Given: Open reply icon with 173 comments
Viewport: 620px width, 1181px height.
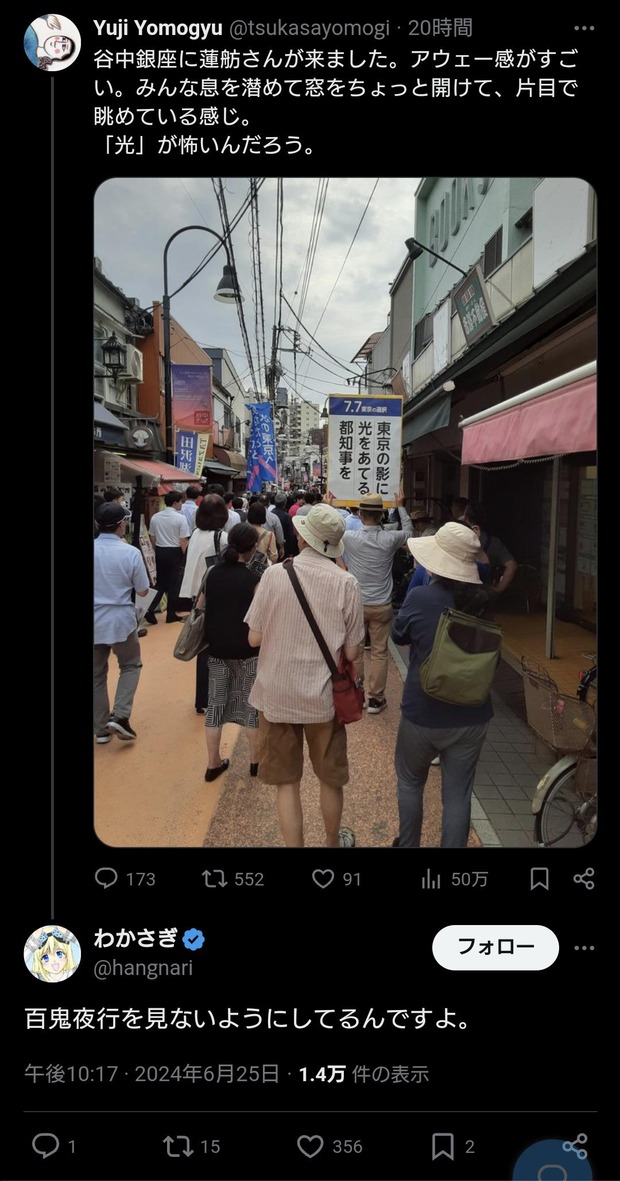Looking at the screenshot, I should pos(106,878).
